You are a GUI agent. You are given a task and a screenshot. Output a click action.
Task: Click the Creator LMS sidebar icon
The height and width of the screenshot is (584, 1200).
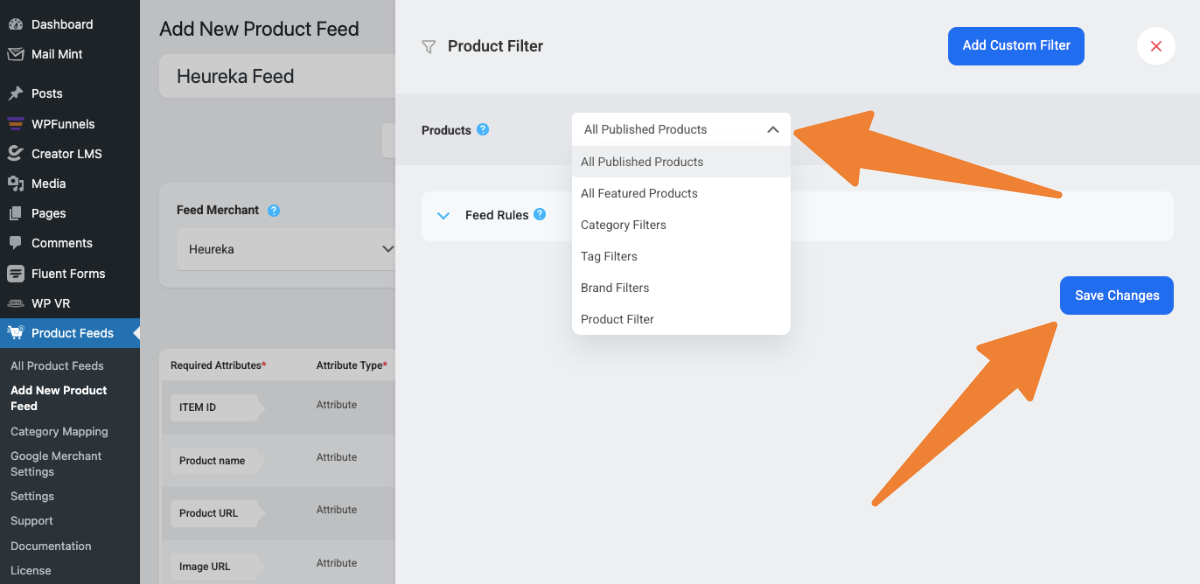(15, 154)
